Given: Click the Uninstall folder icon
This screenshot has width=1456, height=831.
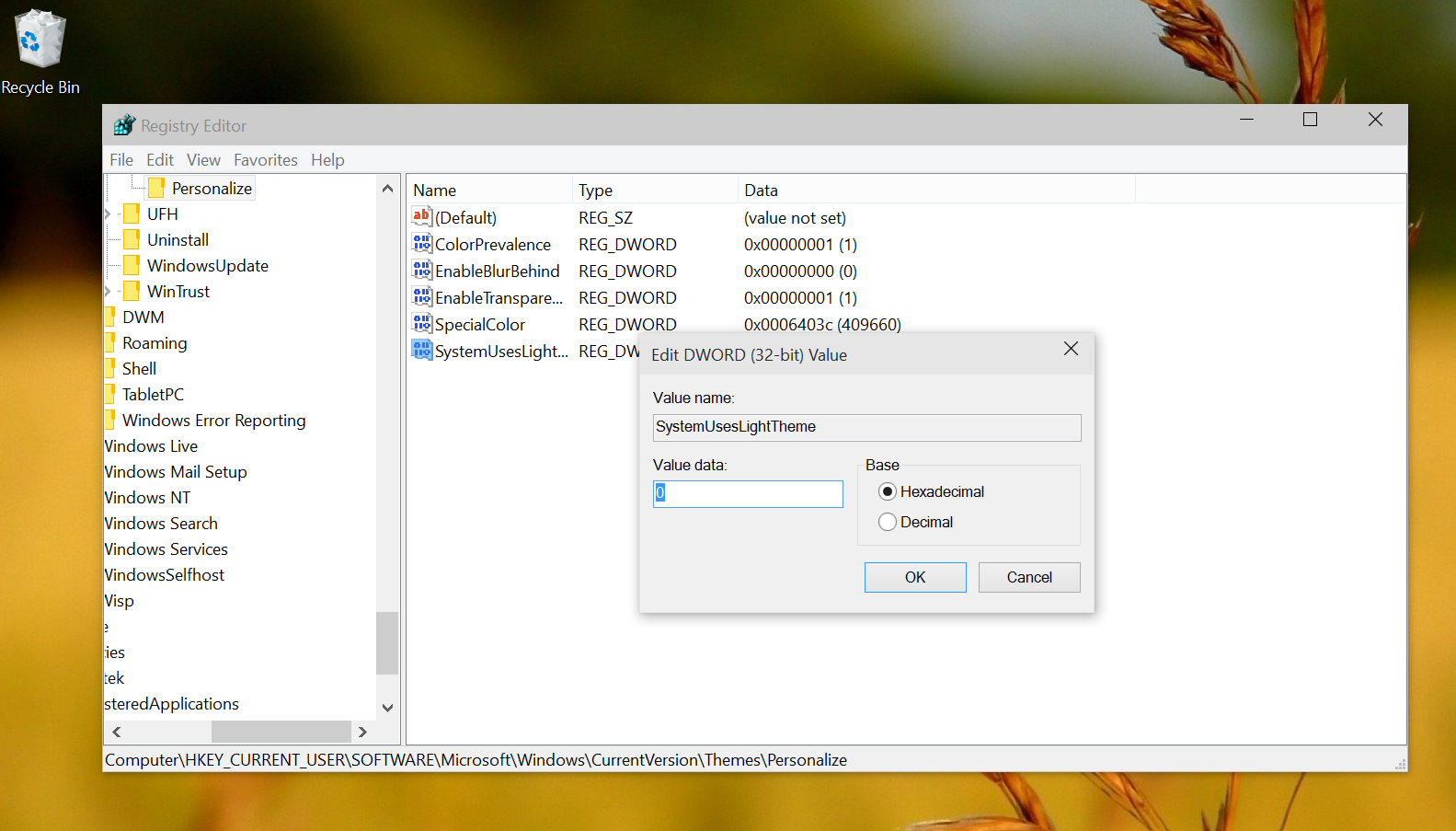Looking at the screenshot, I should point(132,239).
